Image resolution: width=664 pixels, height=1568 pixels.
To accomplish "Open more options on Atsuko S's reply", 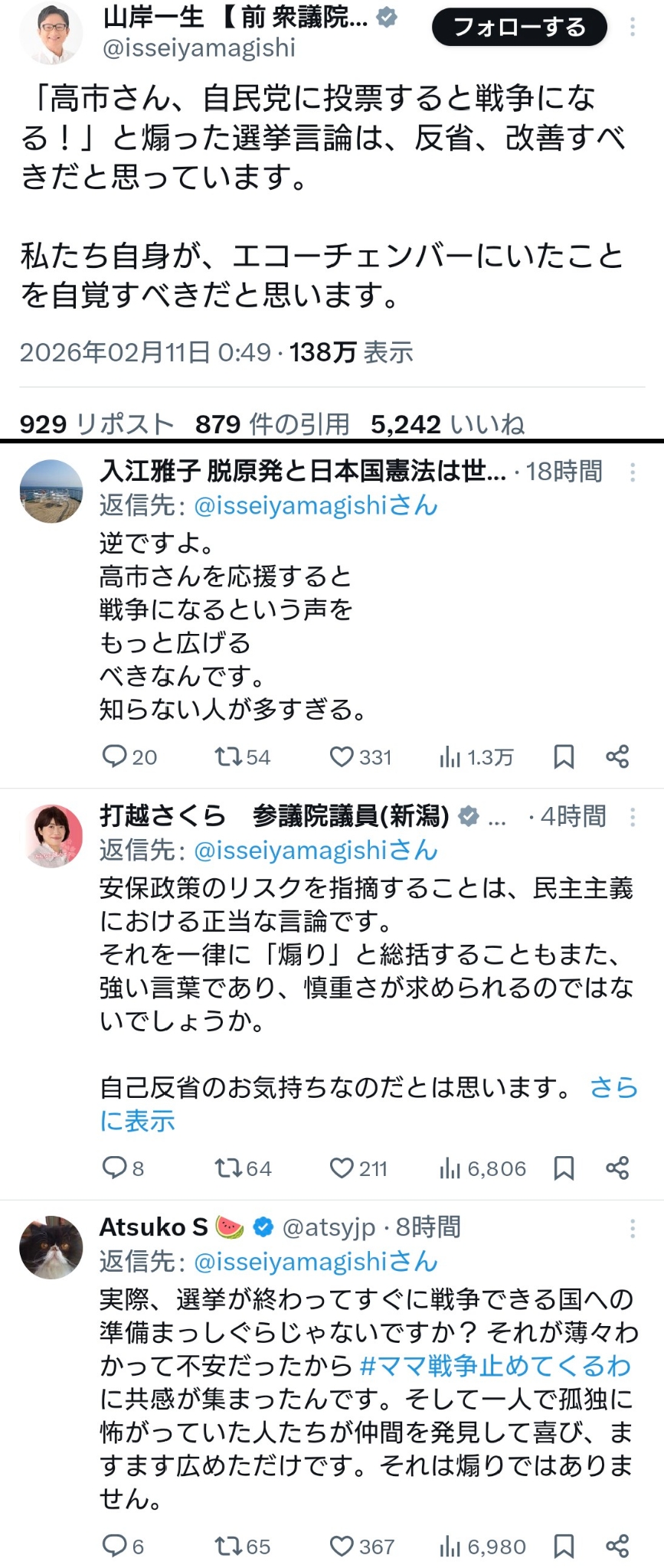I will pyautogui.click(x=633, y=1228).
